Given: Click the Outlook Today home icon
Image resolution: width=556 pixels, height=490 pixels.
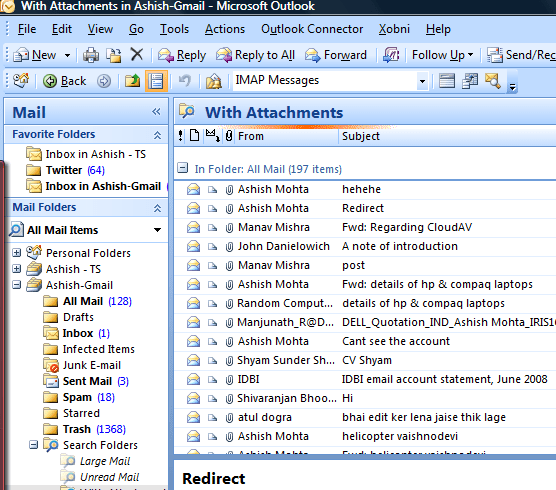Looking at the screenshot, I should click(x=21, y=81).
